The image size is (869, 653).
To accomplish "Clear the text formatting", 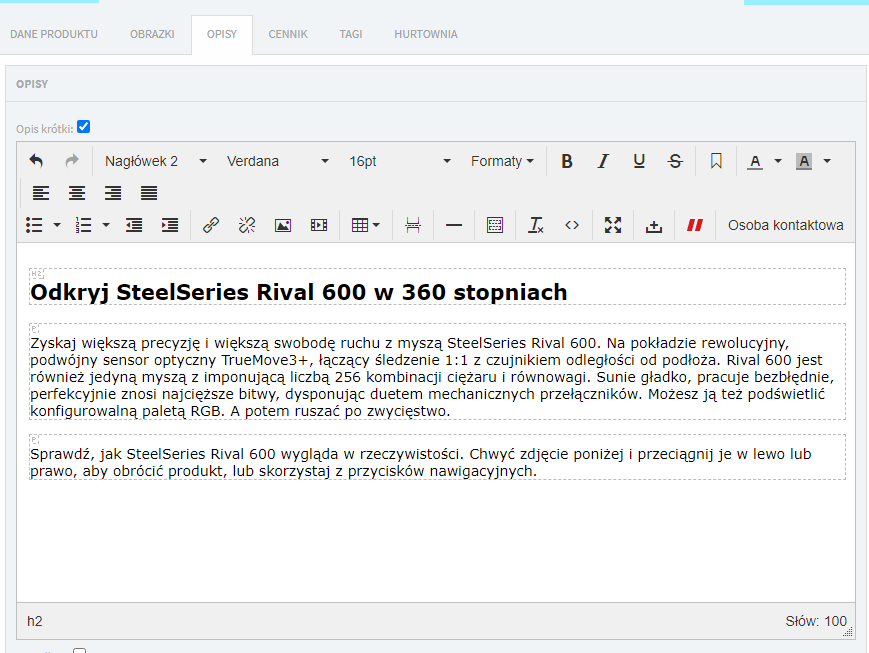I will (536, 225).
